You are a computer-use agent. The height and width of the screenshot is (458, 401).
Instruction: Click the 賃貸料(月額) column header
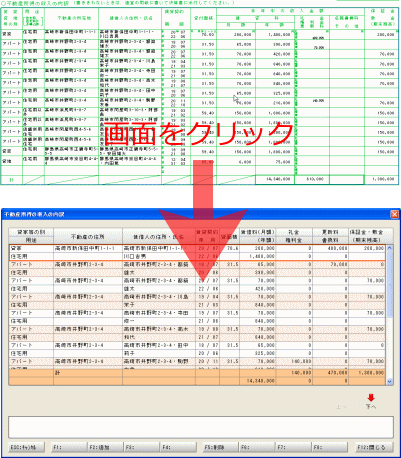coord(257,236)
